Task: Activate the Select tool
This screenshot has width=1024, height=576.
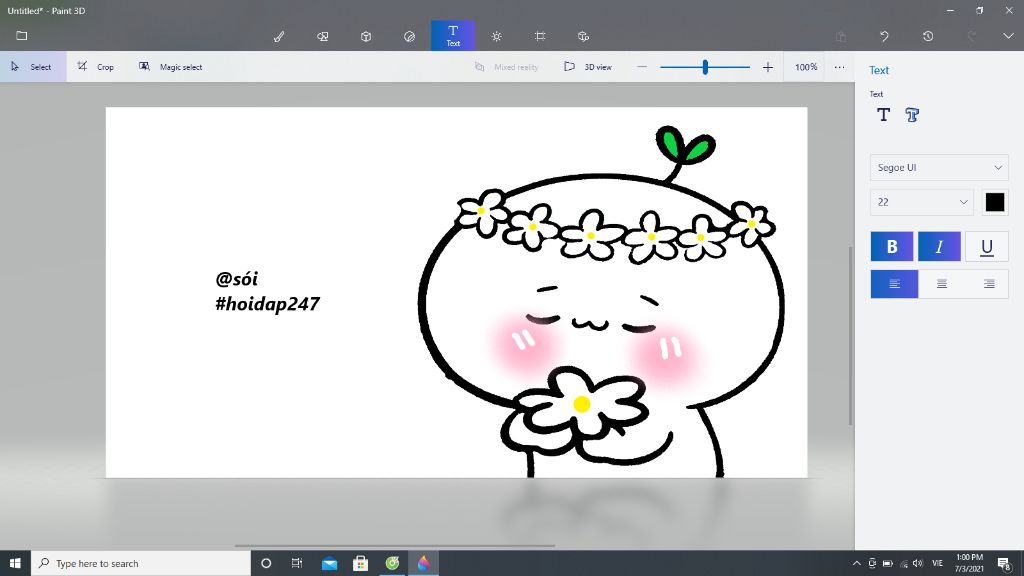Action: coord(33,67)
